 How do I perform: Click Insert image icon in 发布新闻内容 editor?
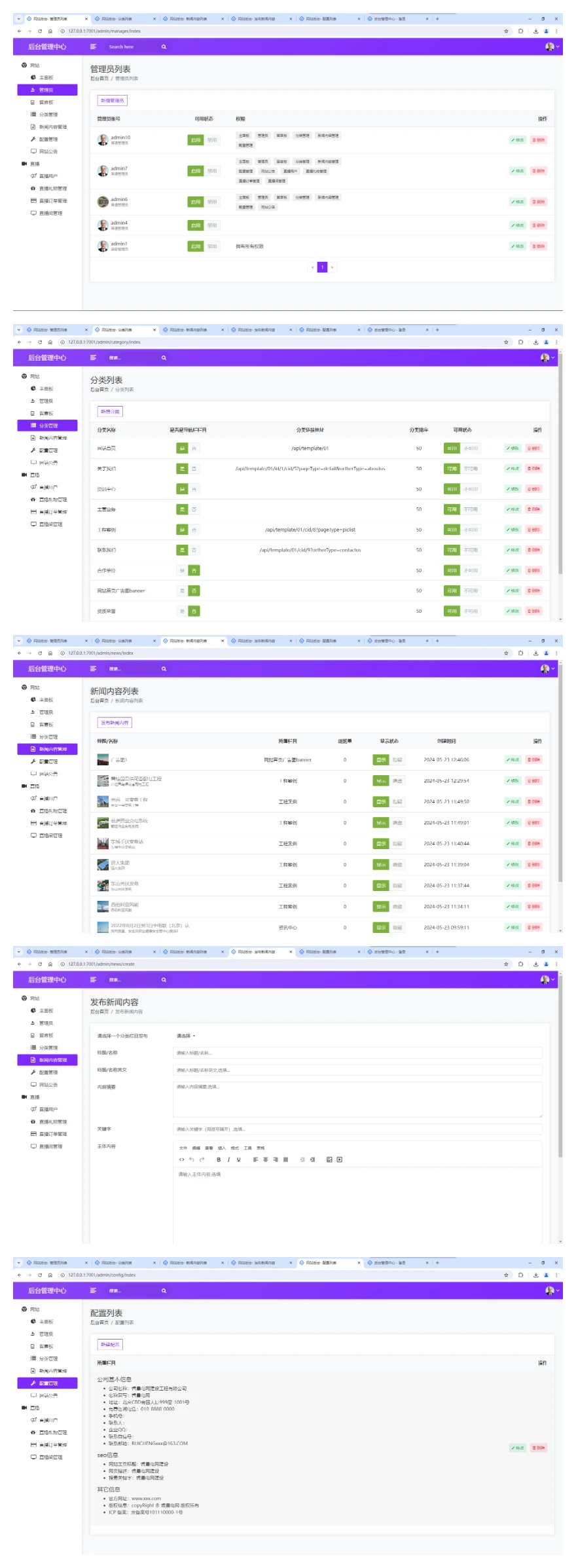(329, 1159)
